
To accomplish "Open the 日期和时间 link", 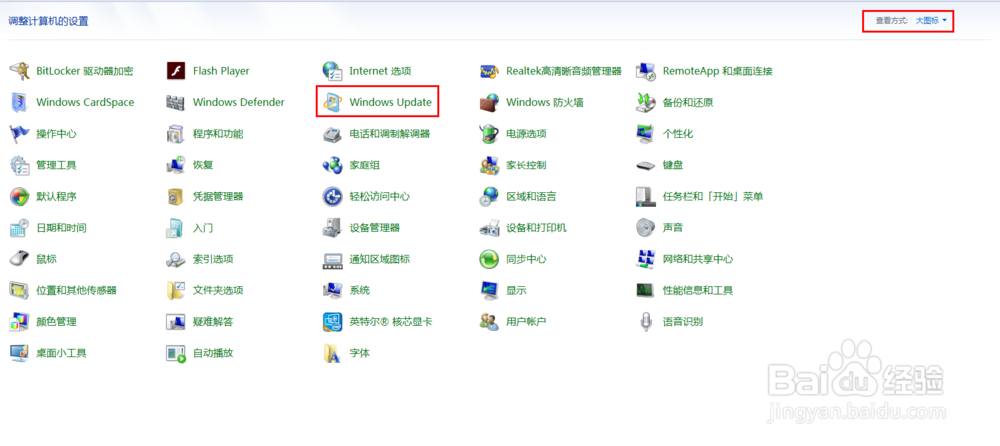I will (x=61, y=228).
